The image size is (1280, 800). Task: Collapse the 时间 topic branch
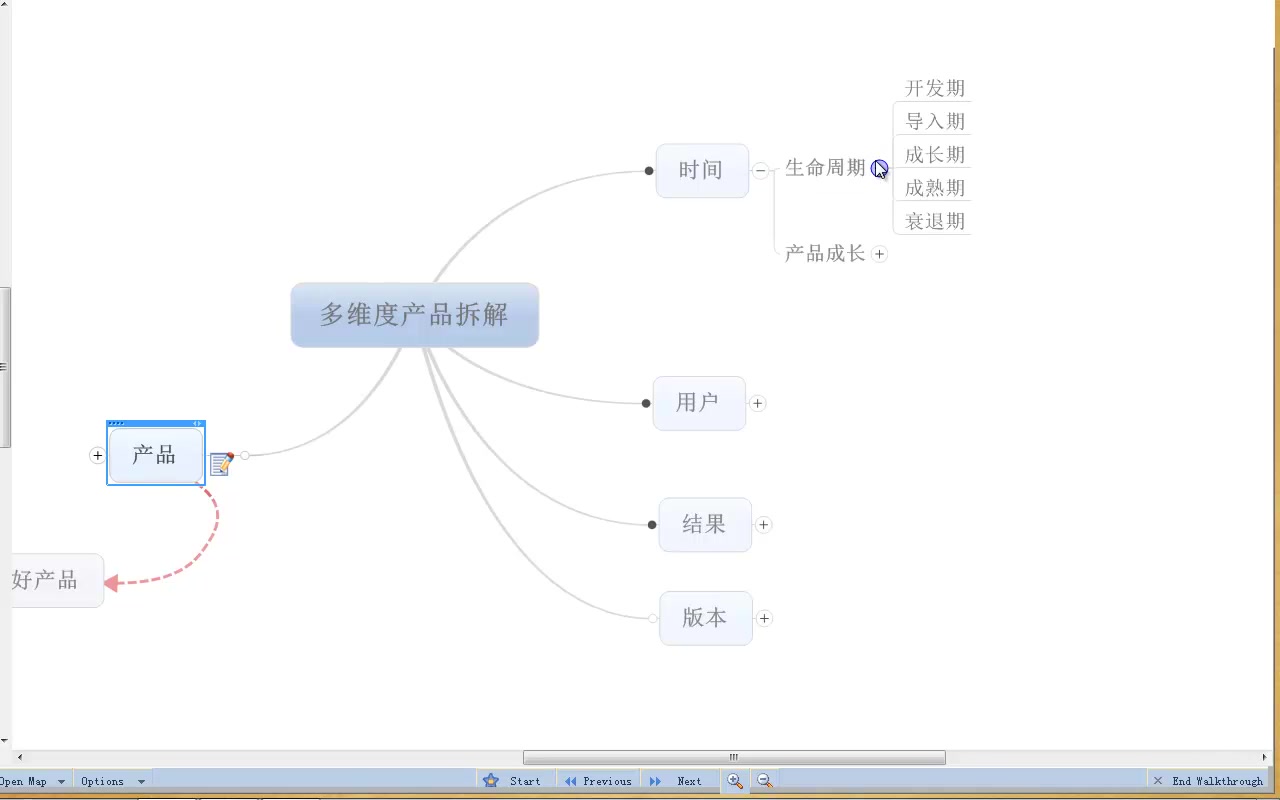tap(760, 170)
